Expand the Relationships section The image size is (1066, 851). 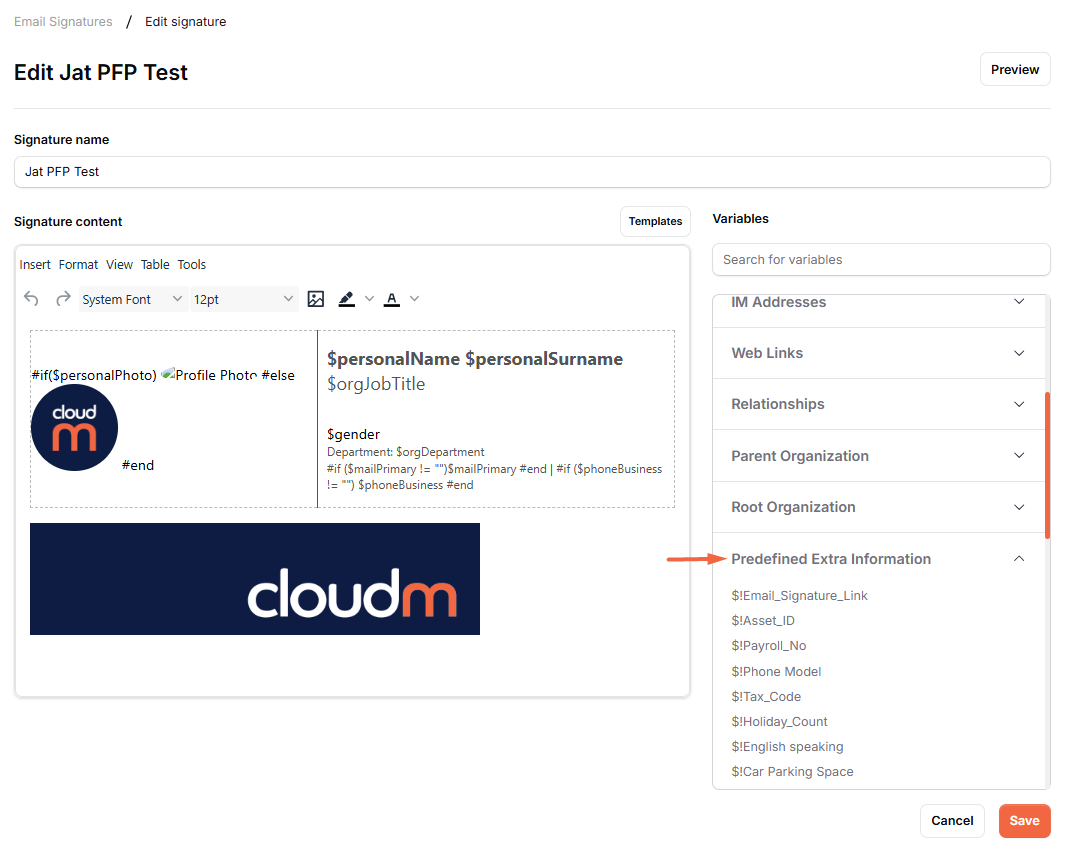pos(878,404)
